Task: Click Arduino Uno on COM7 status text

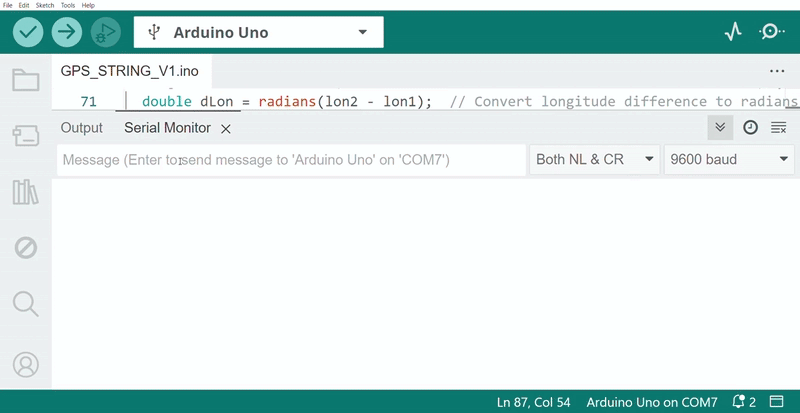Action: [652, 402]
